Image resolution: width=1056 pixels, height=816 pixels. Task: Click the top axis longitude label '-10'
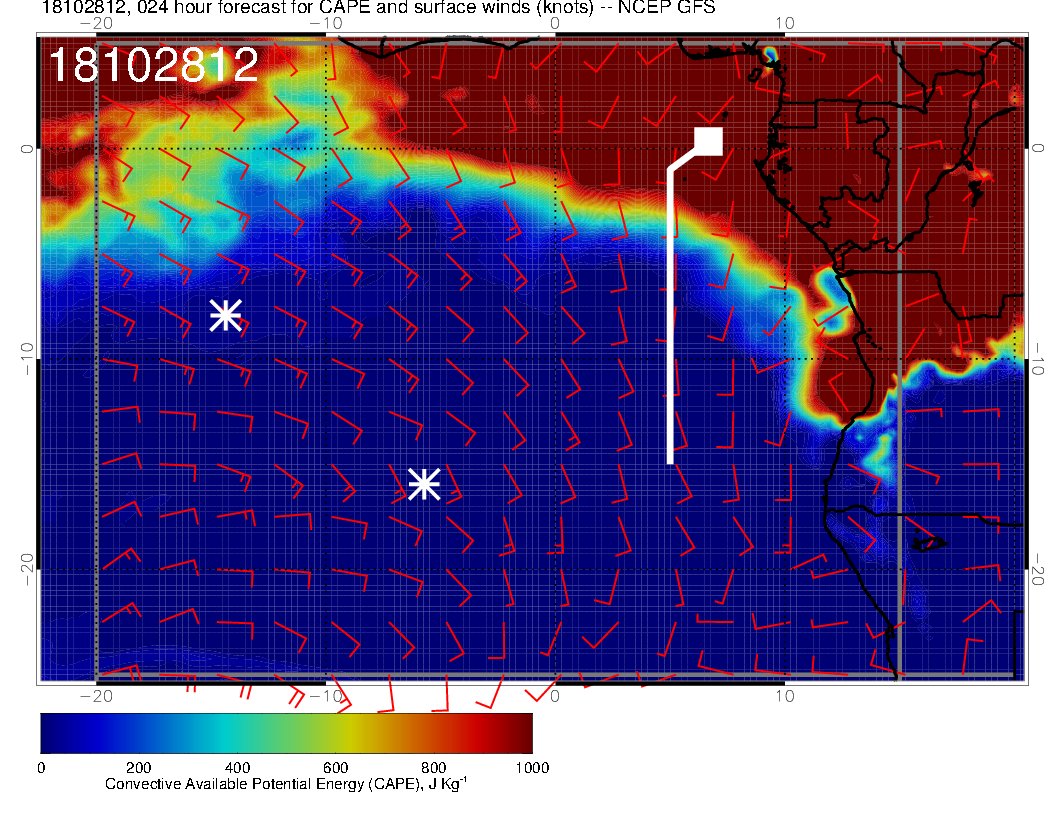[326, 24]
